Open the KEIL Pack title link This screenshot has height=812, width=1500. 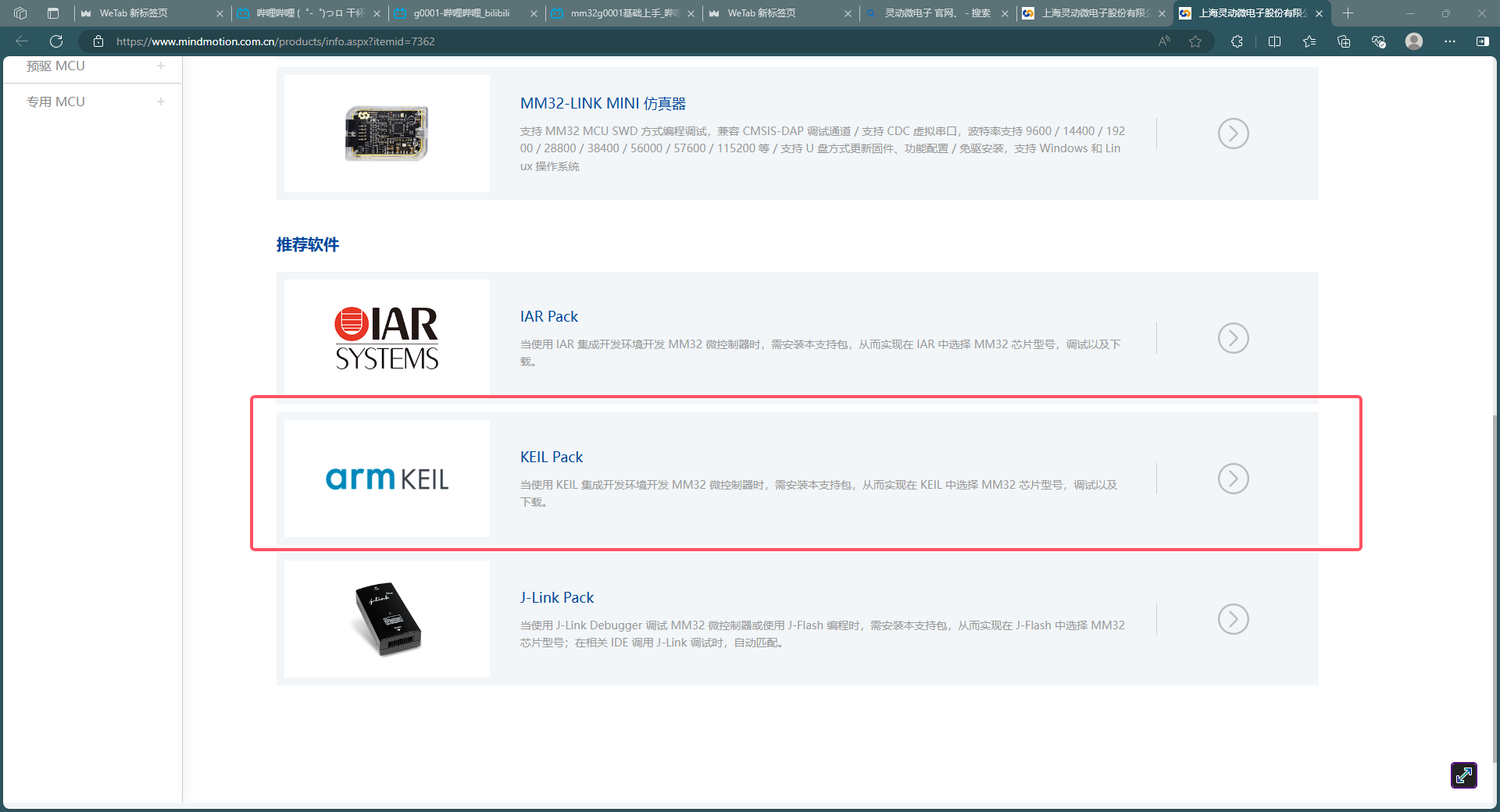[552, 457]
